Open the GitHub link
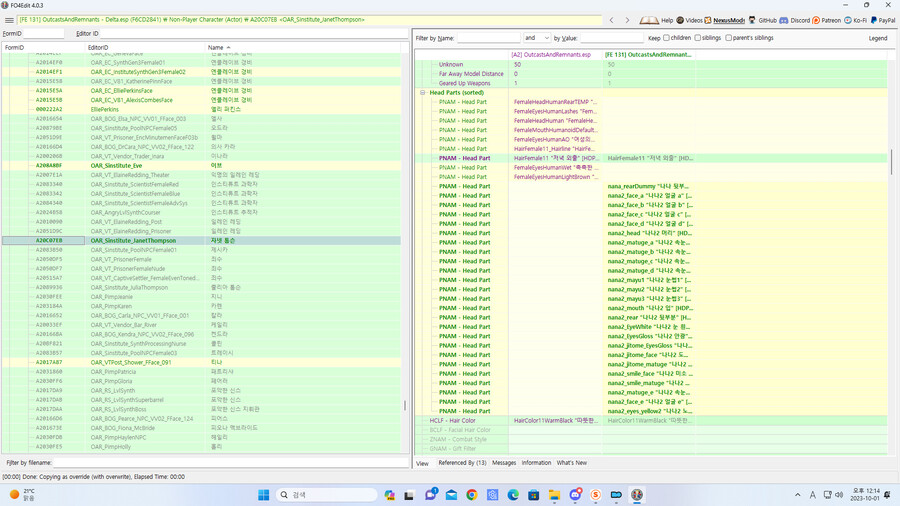The height and width of the screenshot is (506, 900). pyautogui.click(x=762, y=20)
